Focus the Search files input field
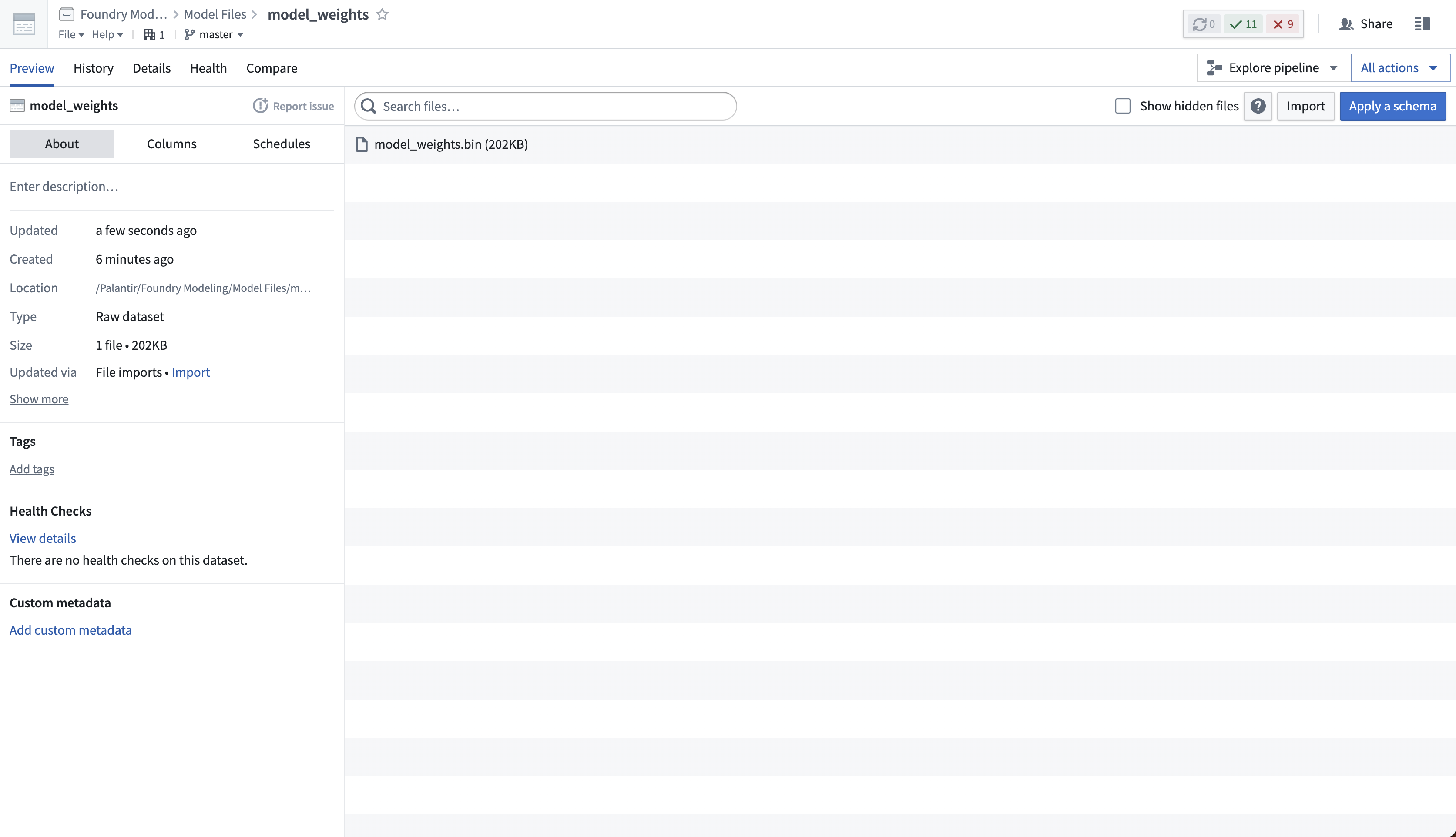 pos(545,106)
